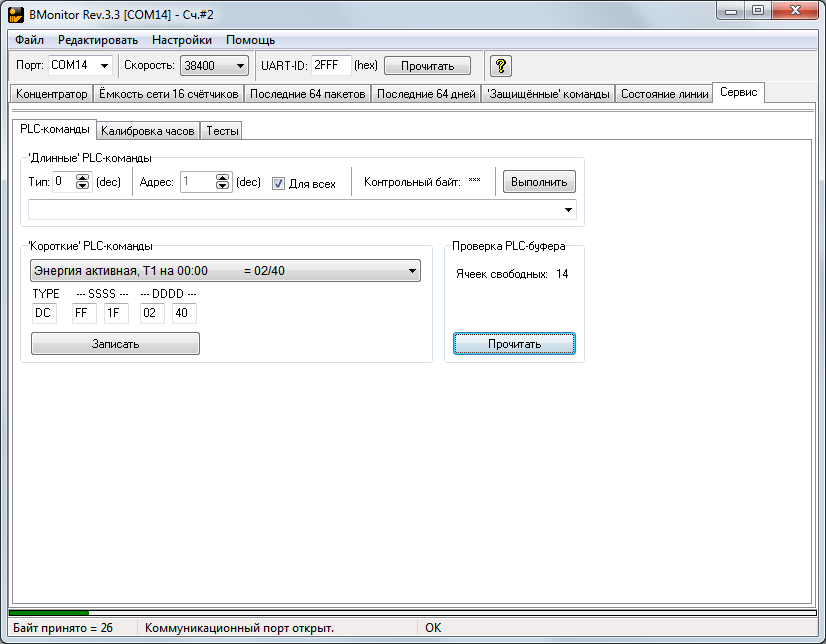Click the Тип numeric field
Viewport: 826px width, 644px height.
[x=64, y=182]
